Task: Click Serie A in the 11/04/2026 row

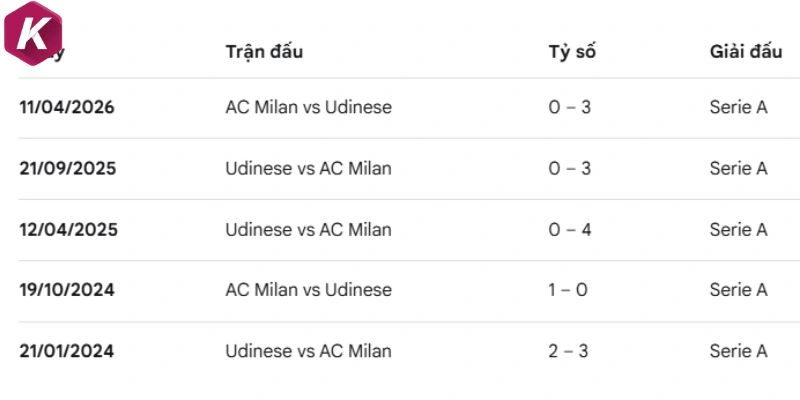Action: [738, 107]
